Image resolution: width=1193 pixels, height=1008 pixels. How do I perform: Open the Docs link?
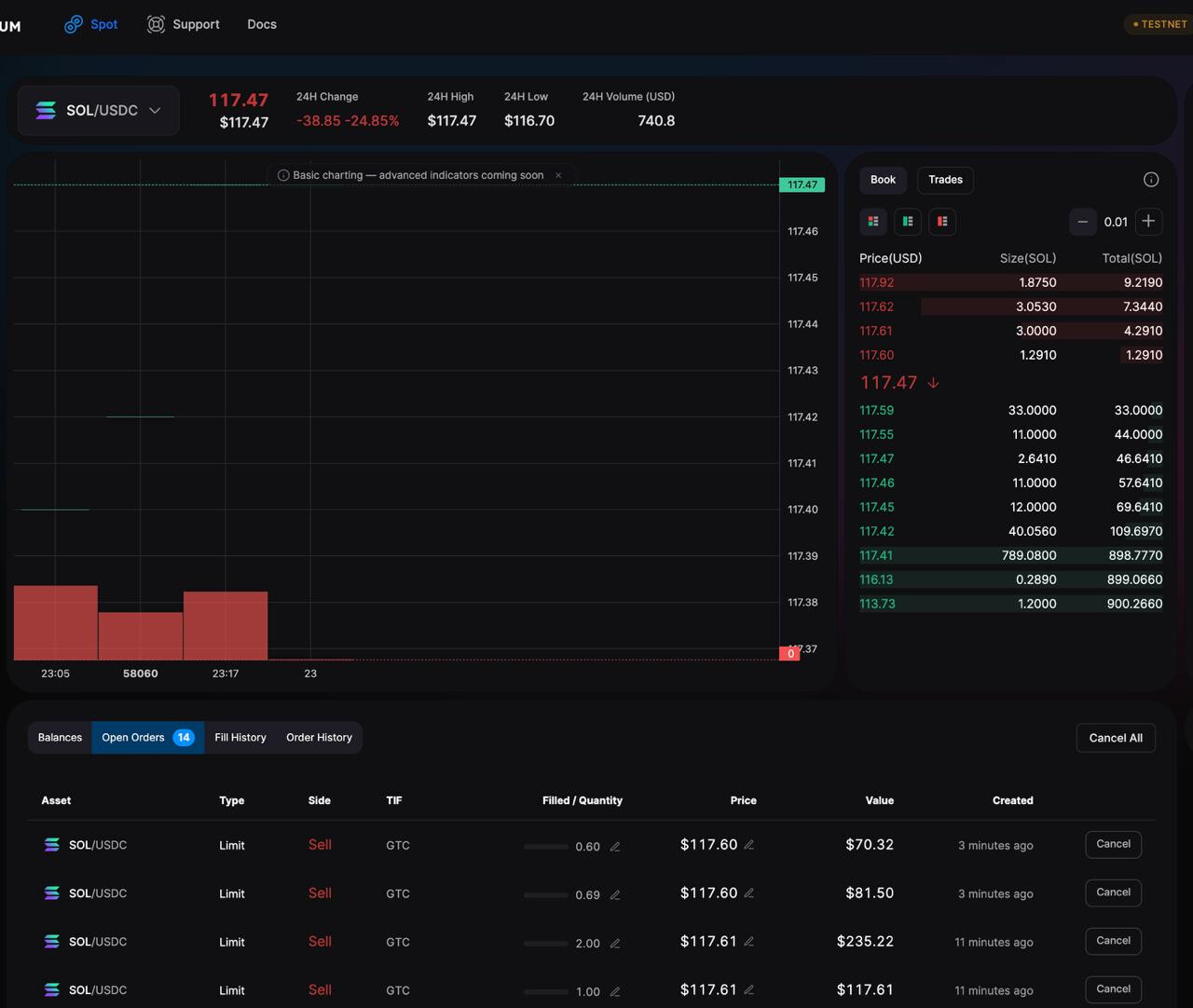262,24
